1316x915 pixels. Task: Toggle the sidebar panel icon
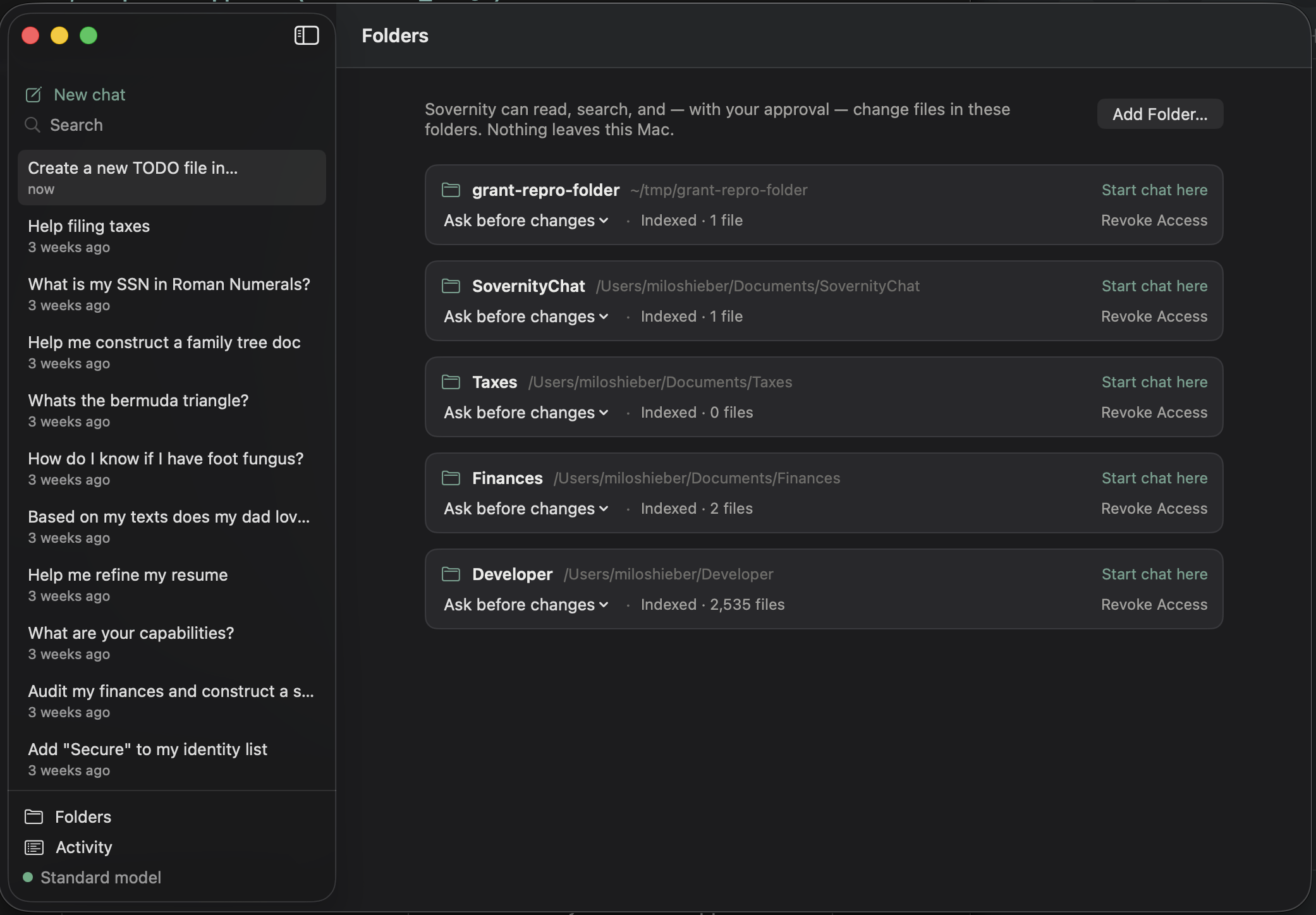pos(307,35)
